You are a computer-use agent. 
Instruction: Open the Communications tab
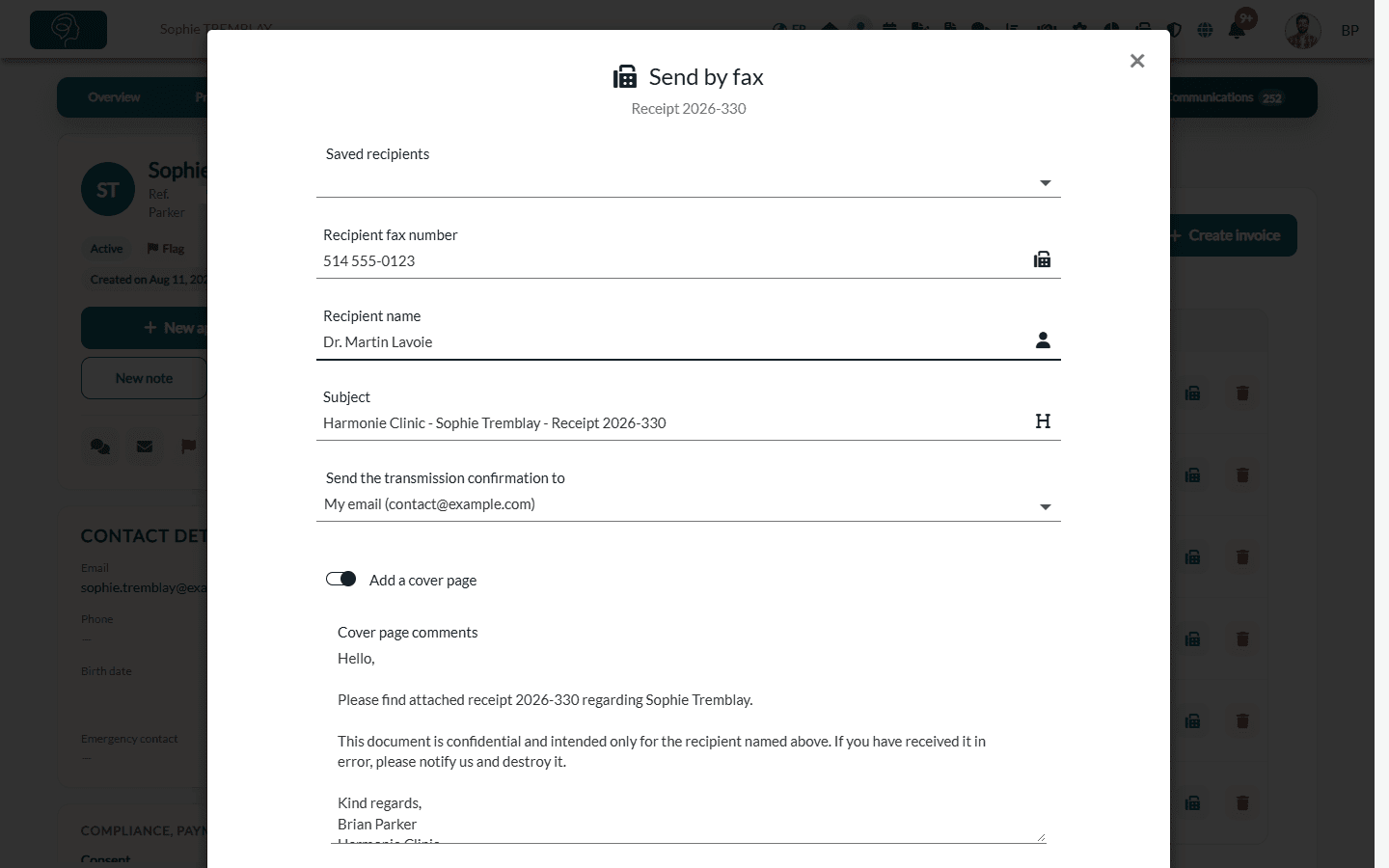[x=1226, y=97]
